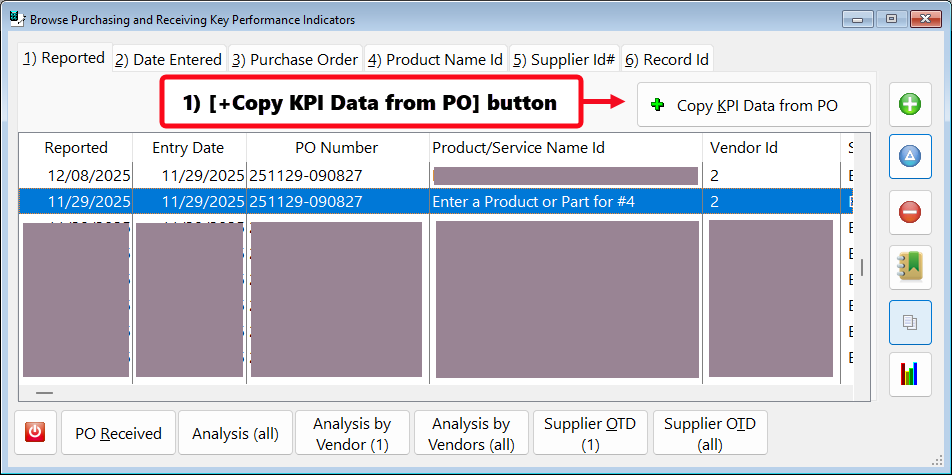The width and height of the screenshot is (952, 475).
Task: Open the bar chart icon
Action: pos(910,374)
